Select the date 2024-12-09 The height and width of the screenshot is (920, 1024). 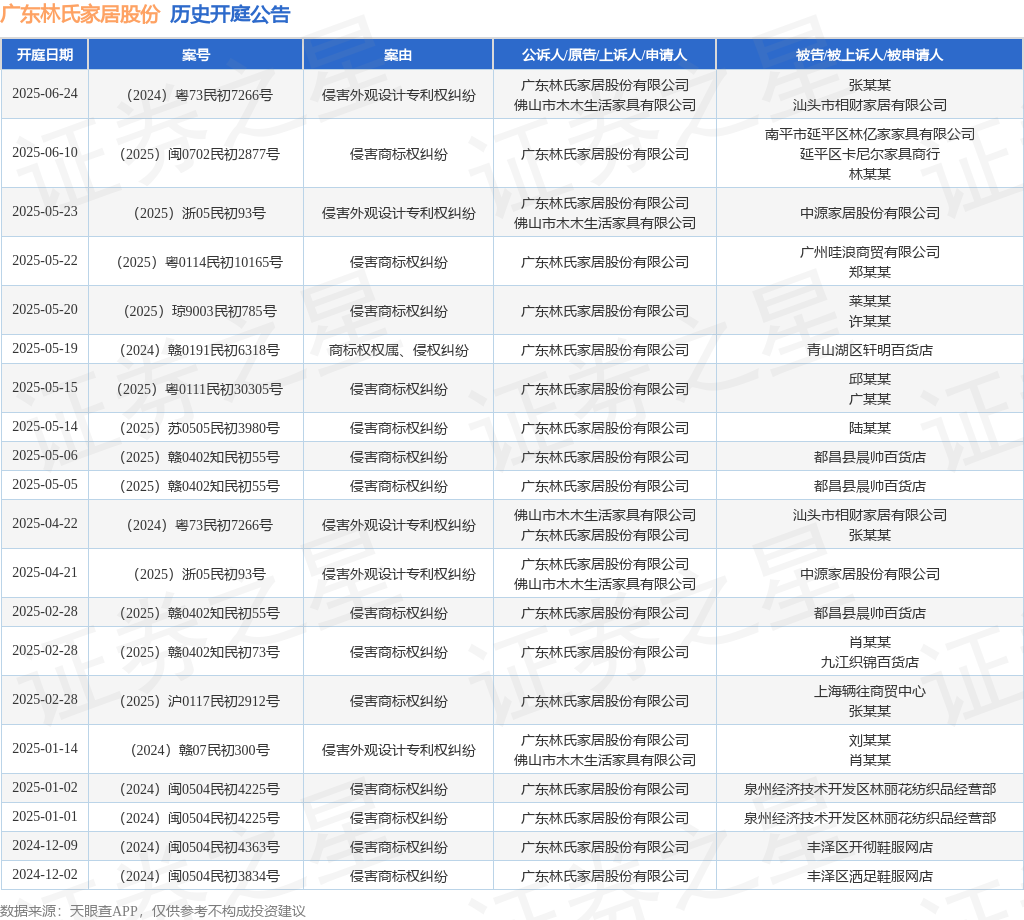click(x=44, y=846)
